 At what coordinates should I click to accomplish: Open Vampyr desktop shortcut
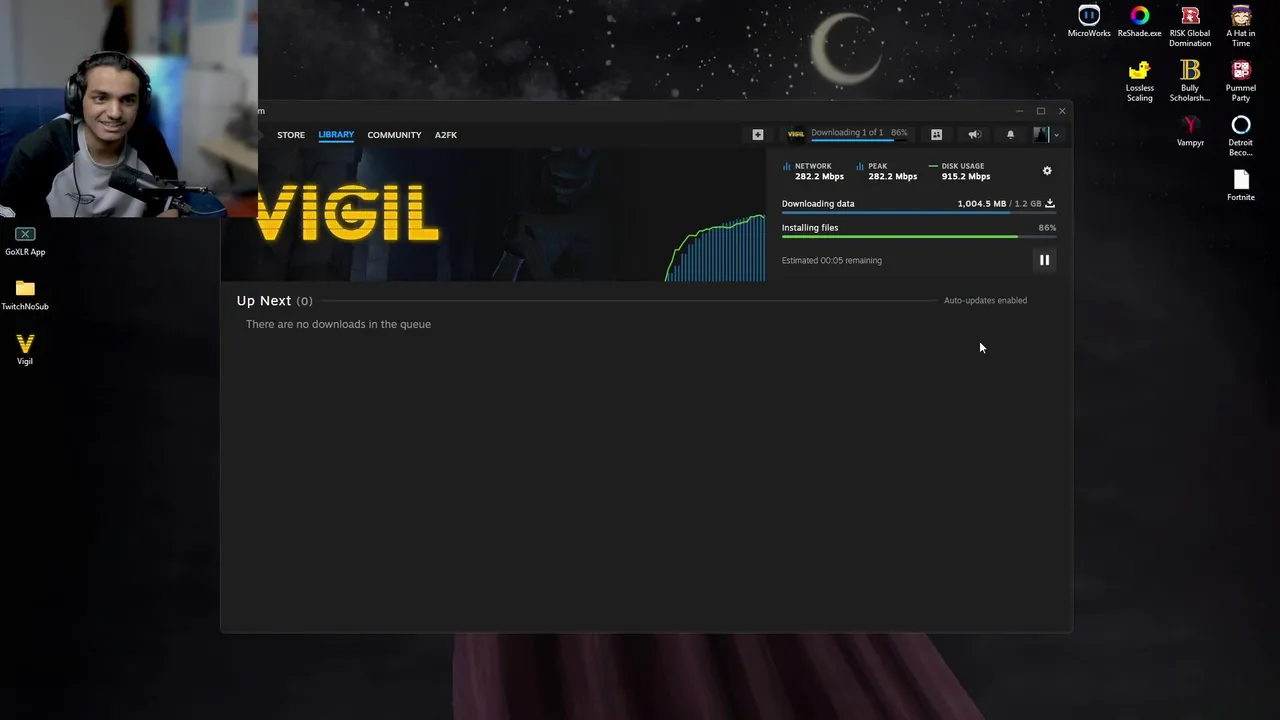(1190, 131)
